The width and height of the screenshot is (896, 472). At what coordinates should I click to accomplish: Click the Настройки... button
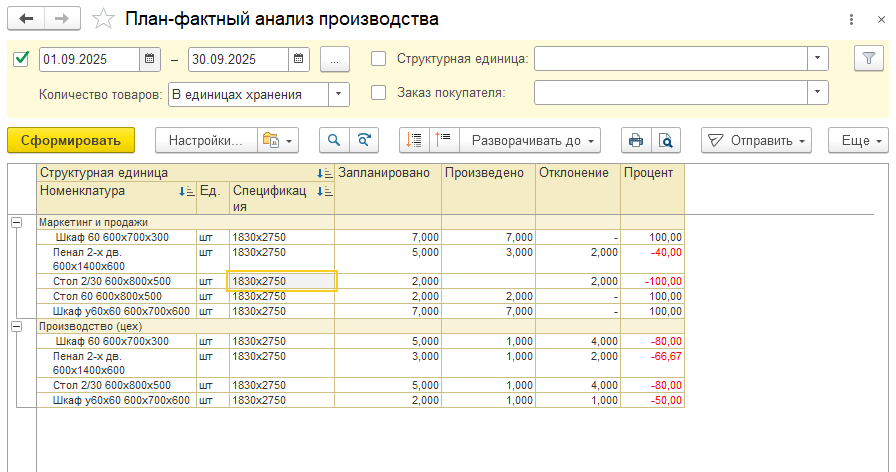tap(205, 140)
